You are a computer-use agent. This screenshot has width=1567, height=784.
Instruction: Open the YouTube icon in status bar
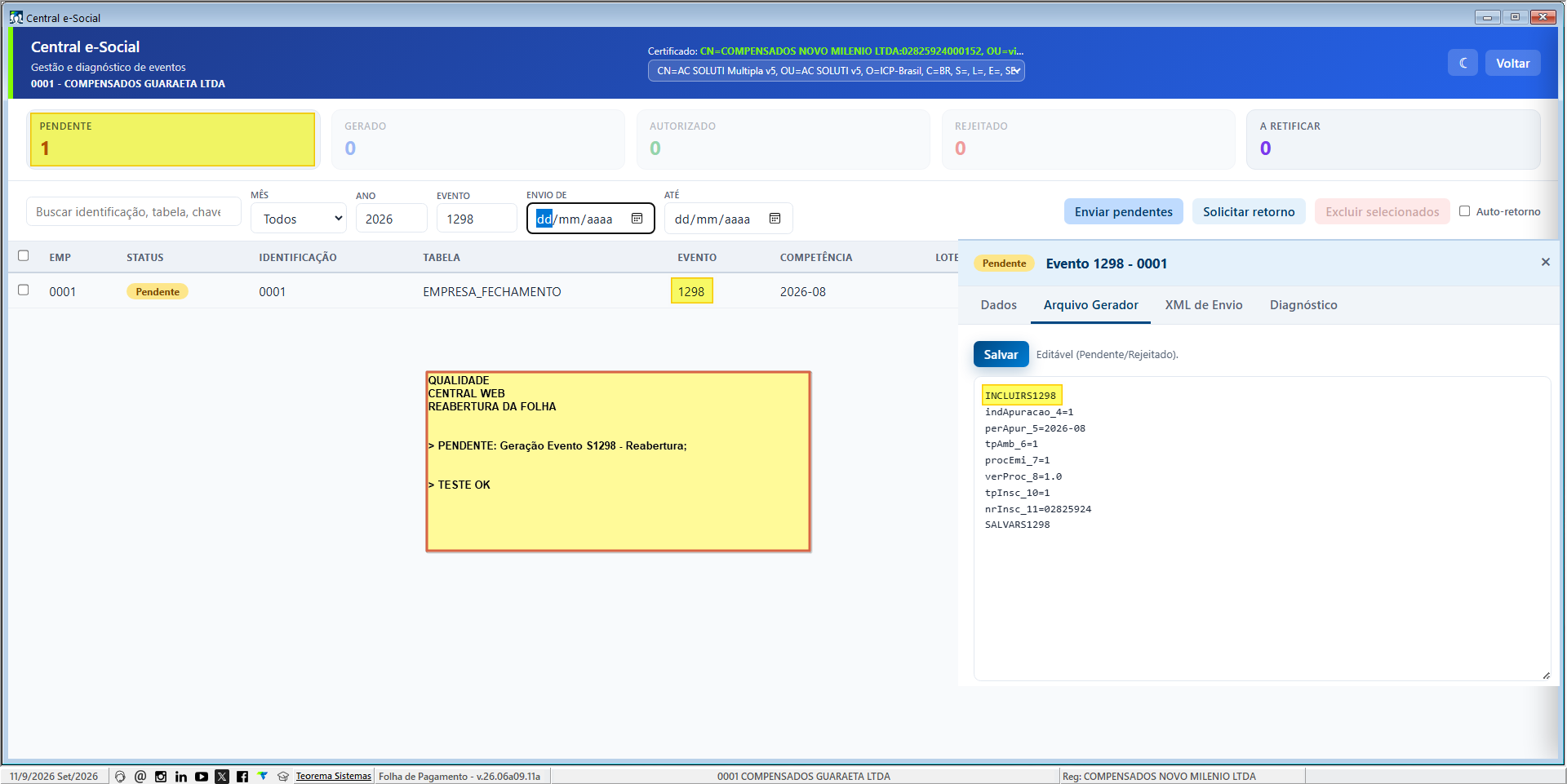coord(202,777)
